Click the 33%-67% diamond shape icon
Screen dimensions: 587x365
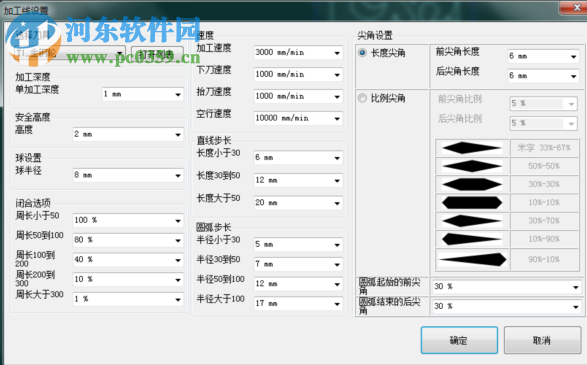pyautogui.click(x=472, y=148)
